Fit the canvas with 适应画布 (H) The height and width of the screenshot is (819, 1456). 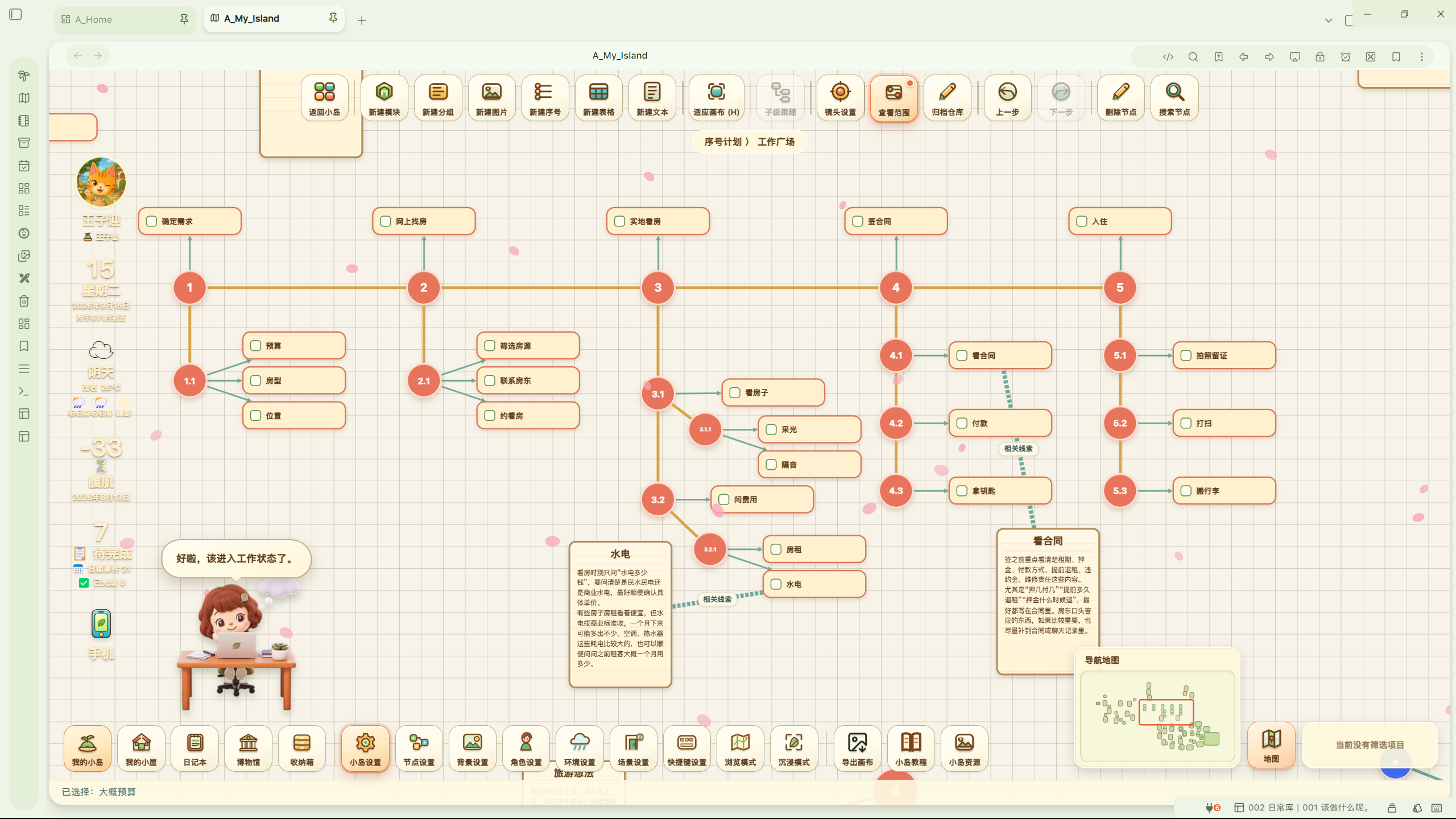(x=716, y=97)
